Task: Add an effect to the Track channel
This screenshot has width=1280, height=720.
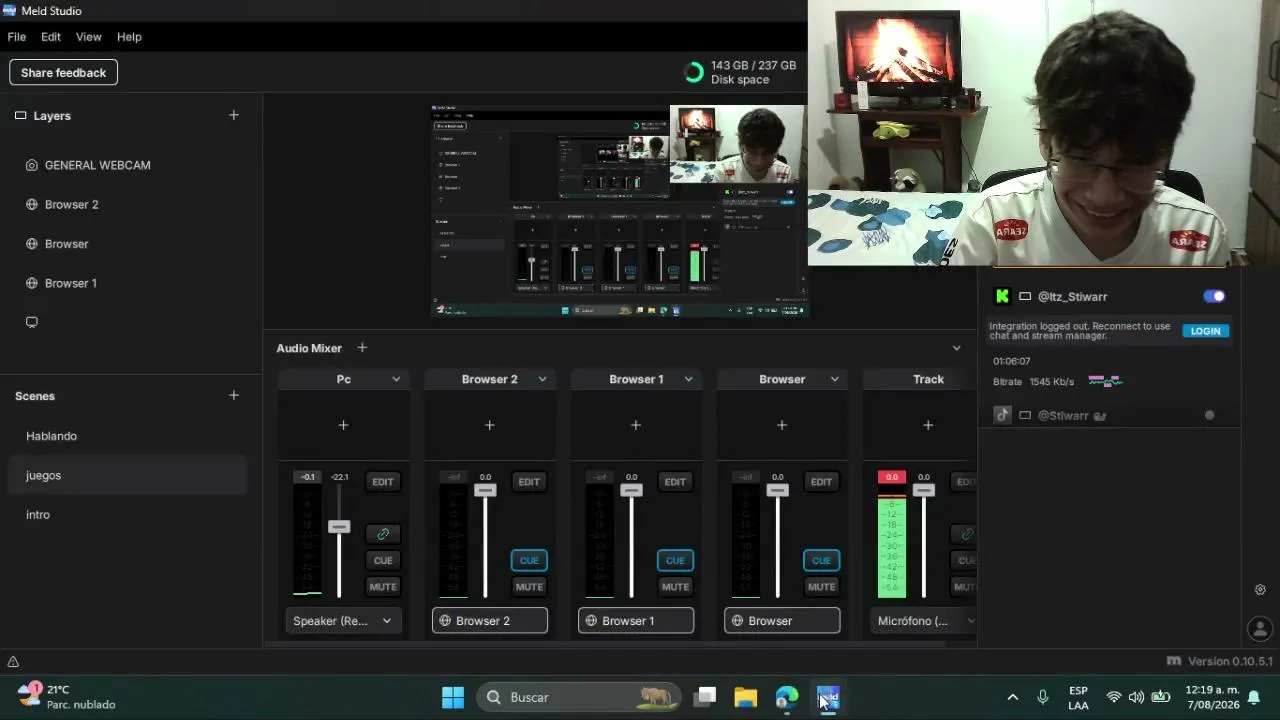Action: click(x=928, y=425)
